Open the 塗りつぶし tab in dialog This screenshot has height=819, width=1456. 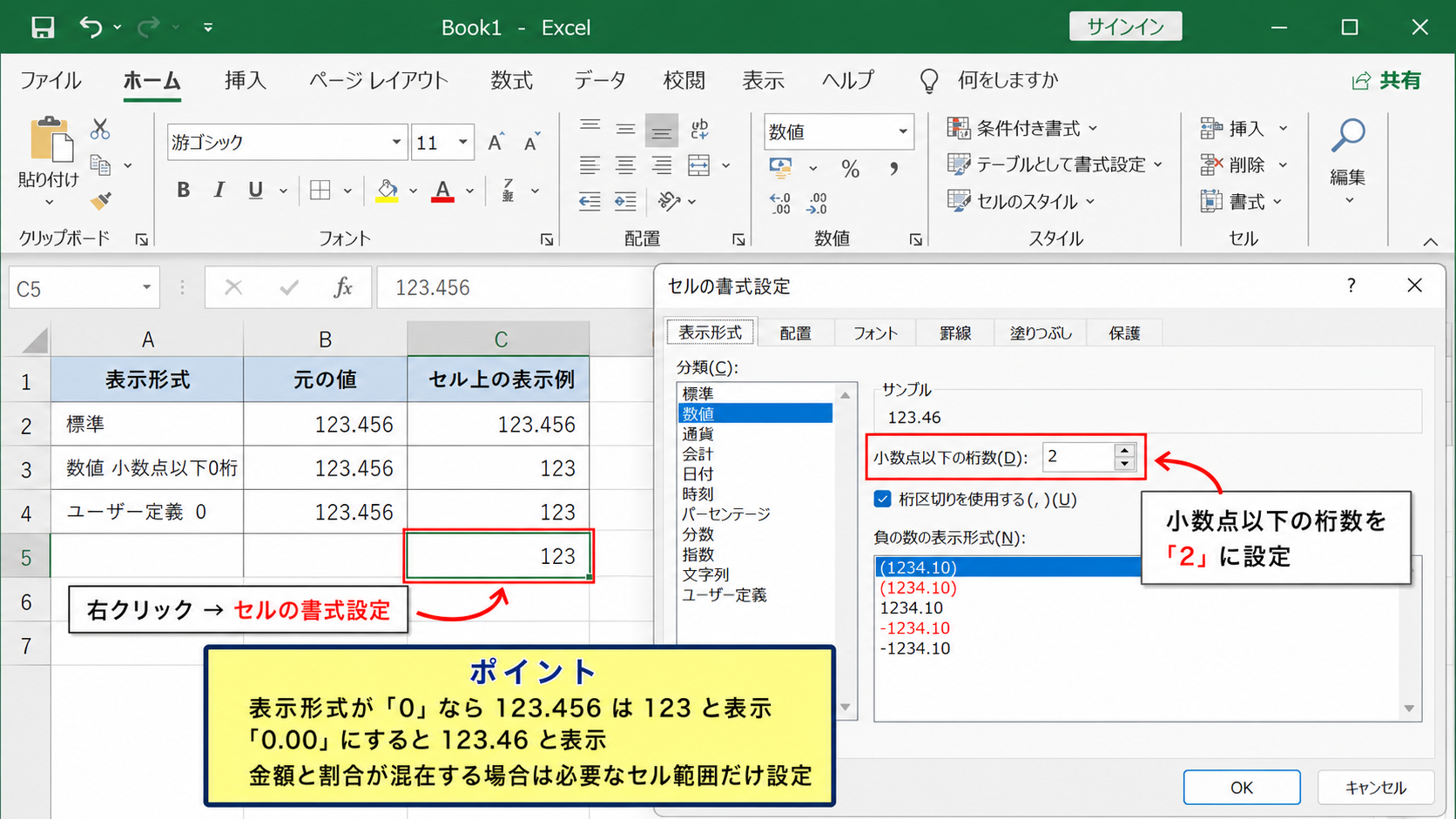[x=1041, y=333]
